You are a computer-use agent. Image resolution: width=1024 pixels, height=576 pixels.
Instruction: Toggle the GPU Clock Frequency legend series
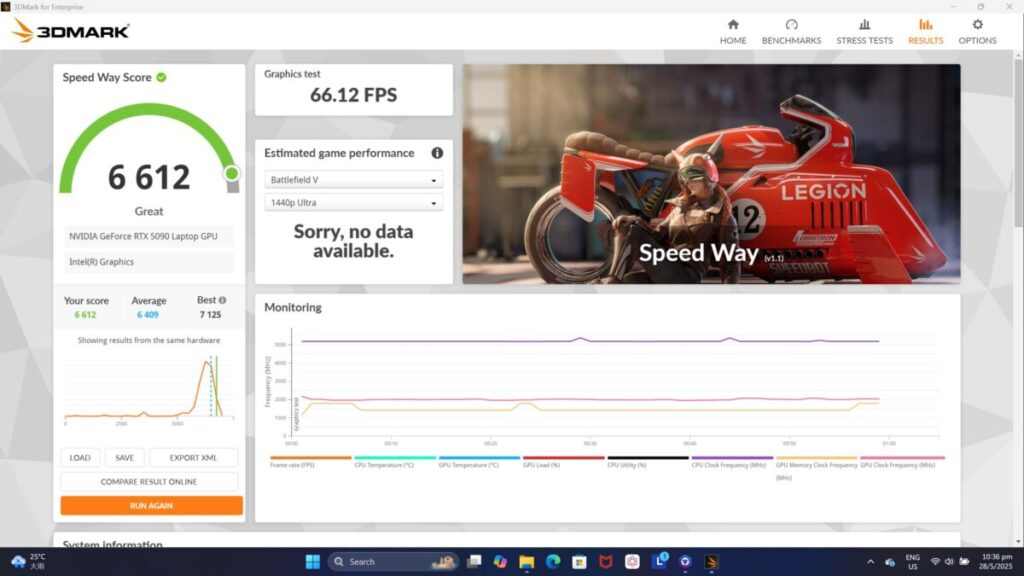point(902,462)
